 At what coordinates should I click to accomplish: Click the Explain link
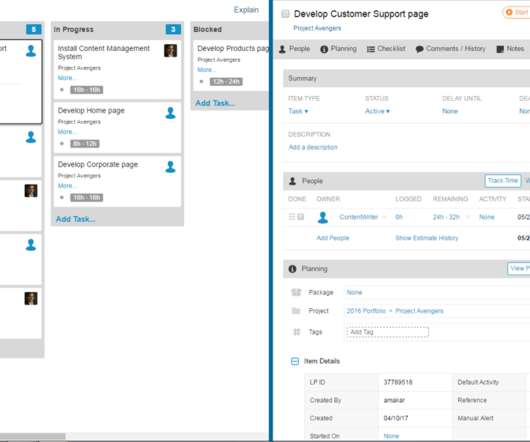[x=246, y=10]
